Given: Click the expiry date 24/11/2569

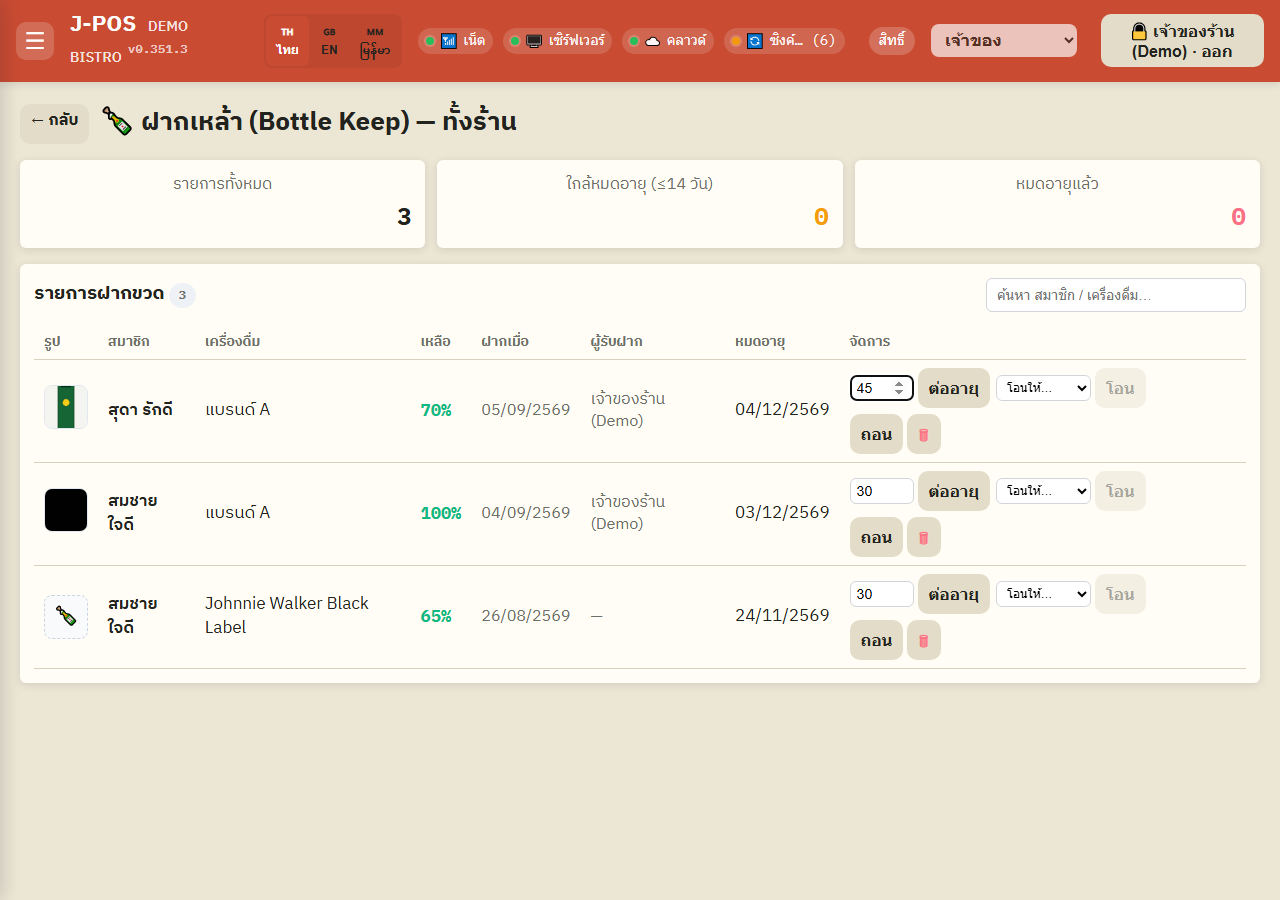Looking at the screenshot, I should pos(782,615).
